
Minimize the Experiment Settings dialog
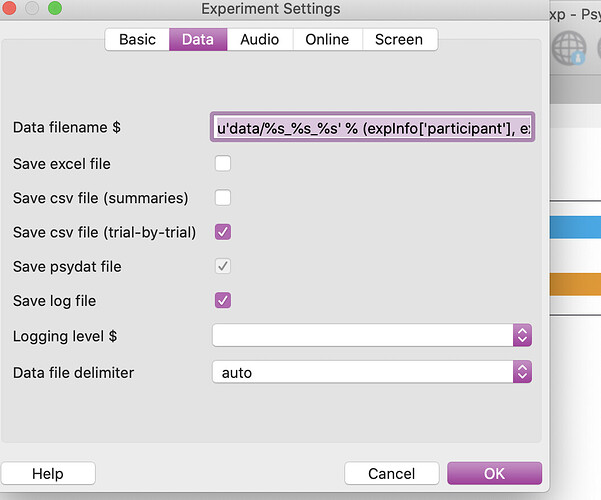click(33, 9)
